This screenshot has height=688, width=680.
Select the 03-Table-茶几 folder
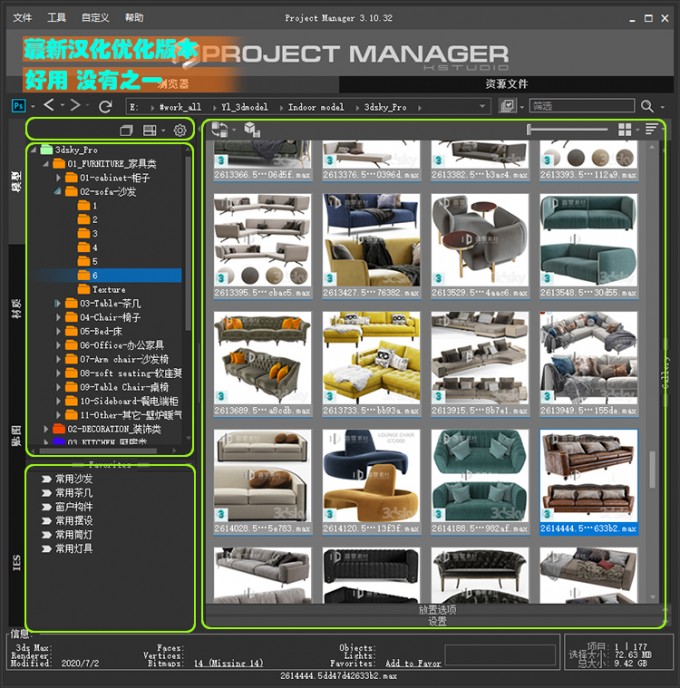point(103,303)
